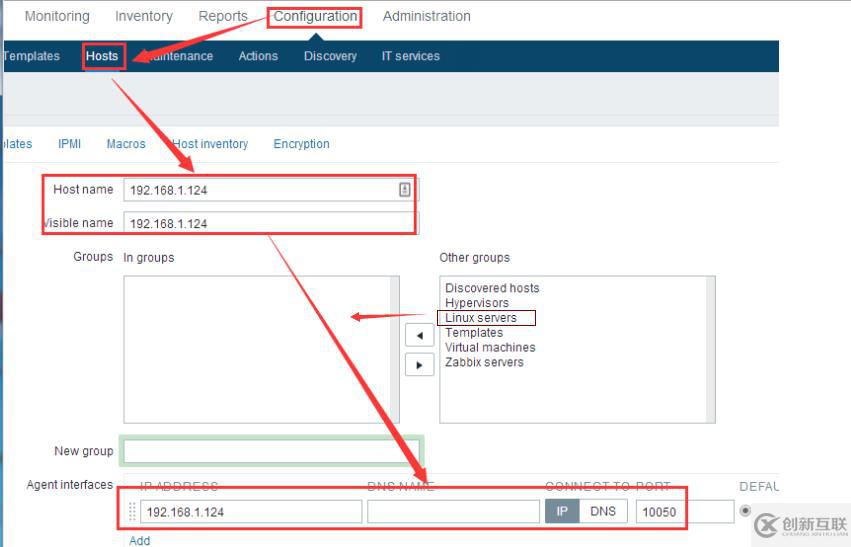Open the Monitoring menu
851x547 pixels.
(x=57, y=16)
